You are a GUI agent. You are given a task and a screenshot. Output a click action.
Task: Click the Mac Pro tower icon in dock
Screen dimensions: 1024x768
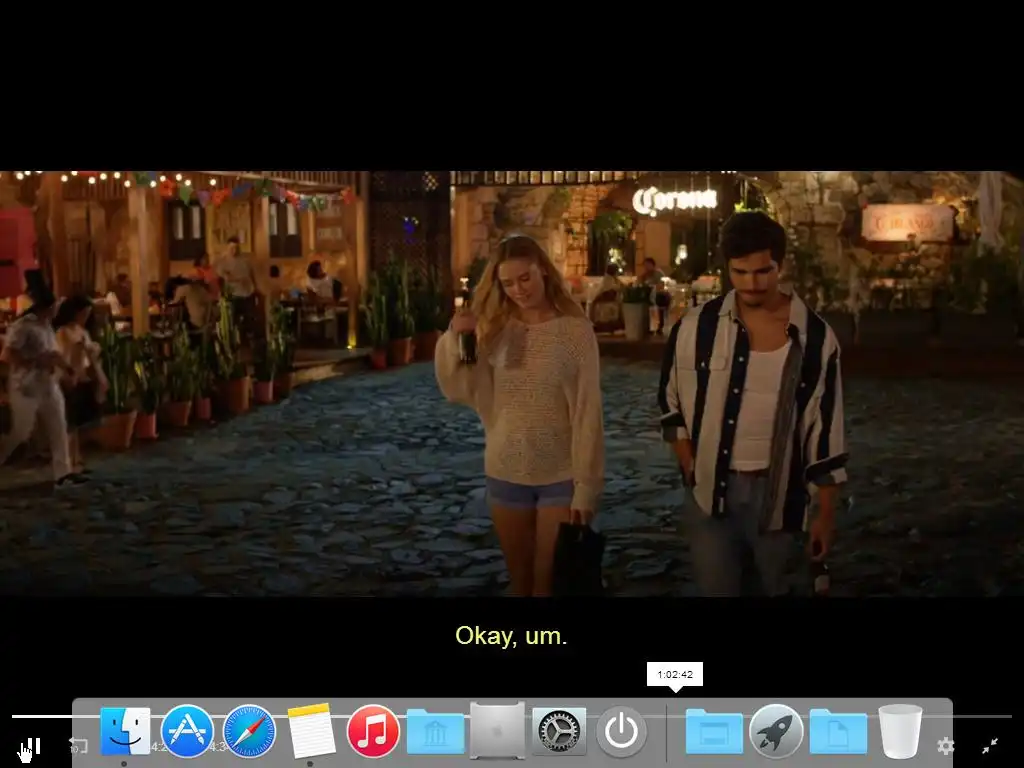497,731
